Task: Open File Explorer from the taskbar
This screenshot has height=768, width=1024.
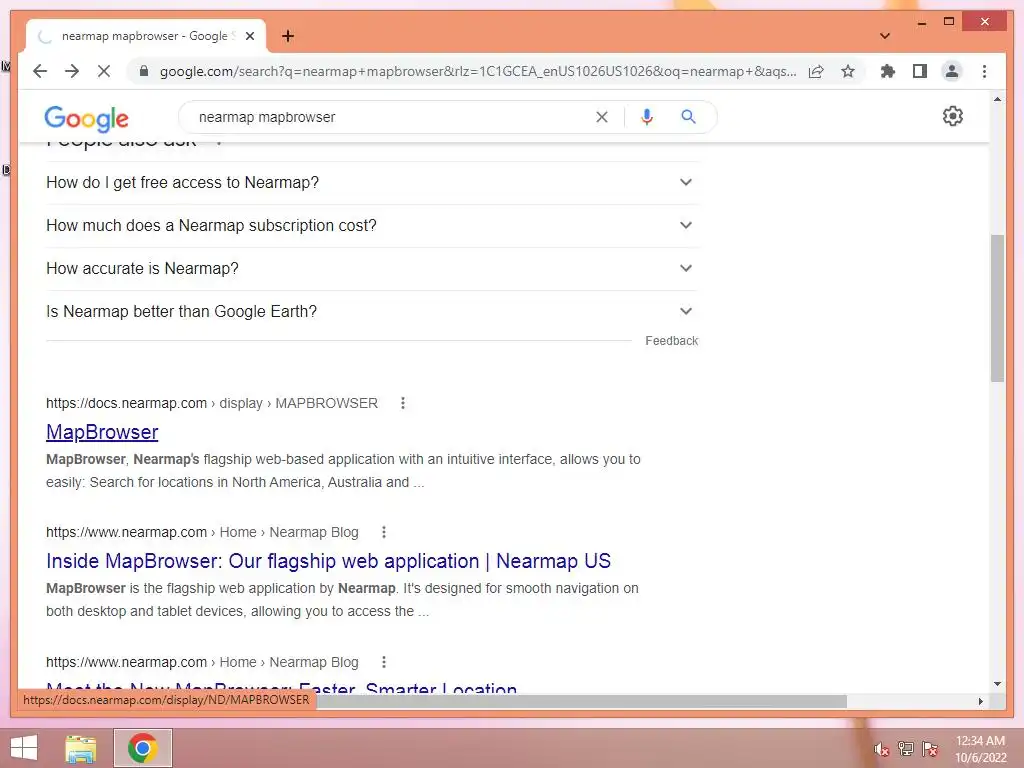Action: coord(81,748)
